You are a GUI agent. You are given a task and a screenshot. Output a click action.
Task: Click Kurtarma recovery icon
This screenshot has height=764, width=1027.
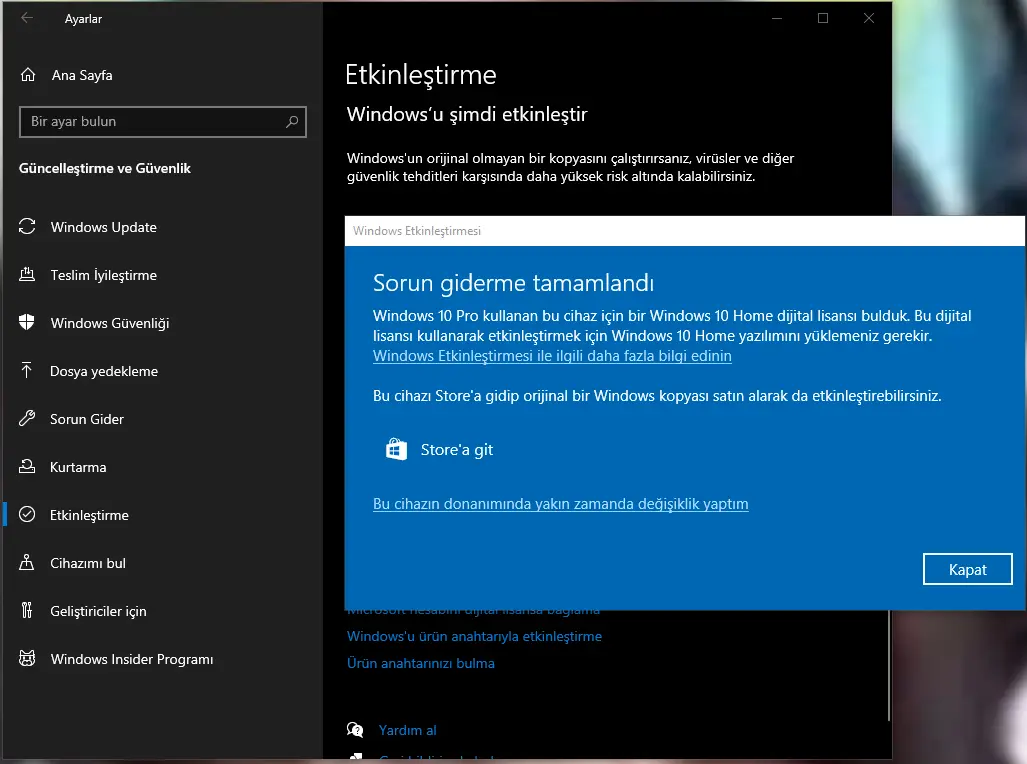[27, 467]
